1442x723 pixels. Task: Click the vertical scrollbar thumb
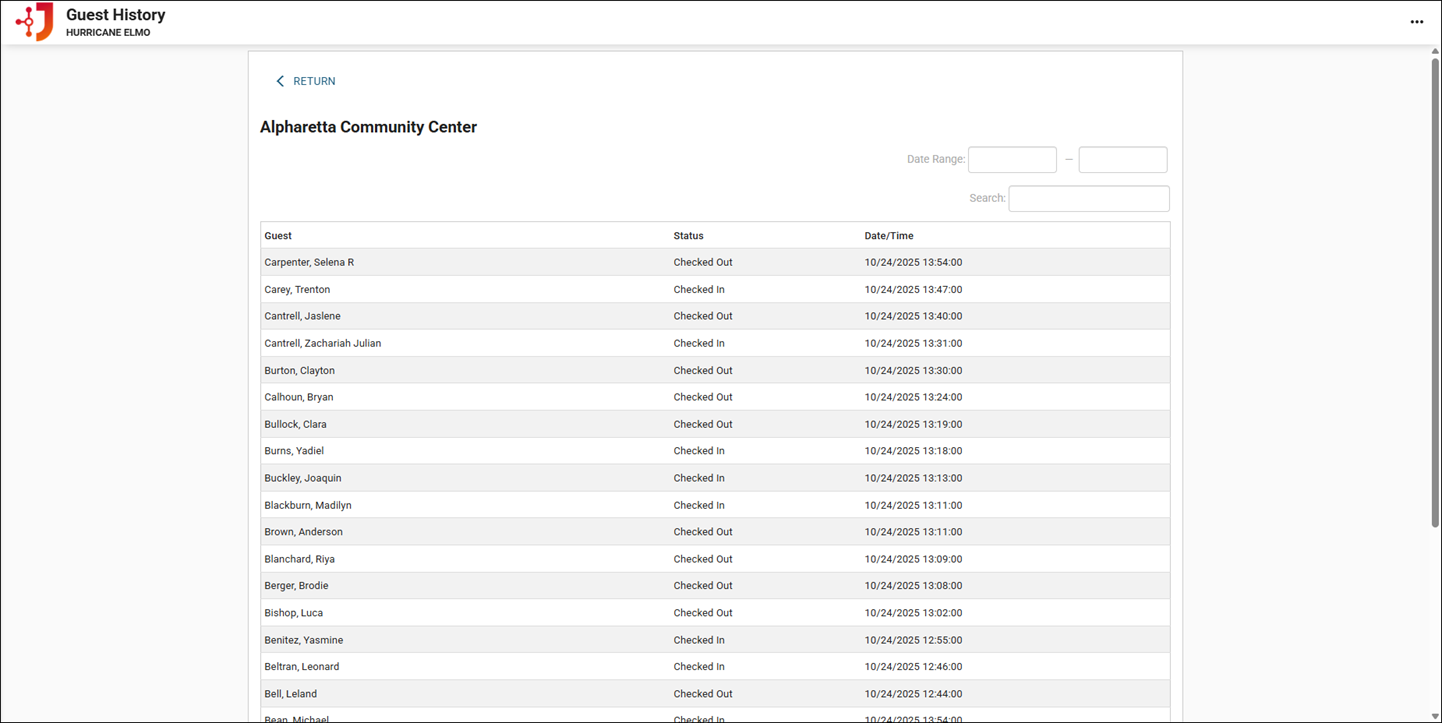pos(1435,290)
